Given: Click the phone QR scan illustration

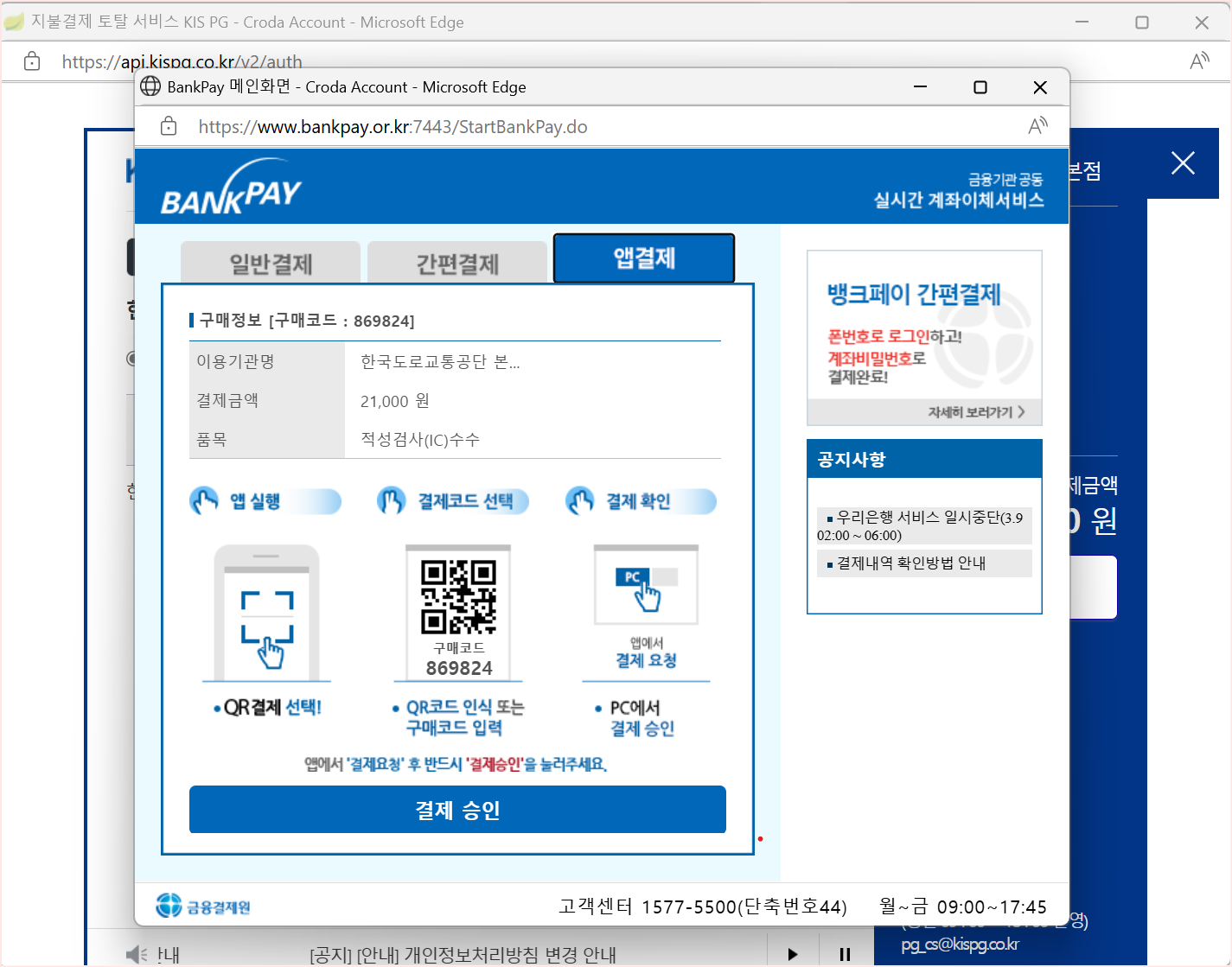Looking at the screenshot, I should click(267, 613).
